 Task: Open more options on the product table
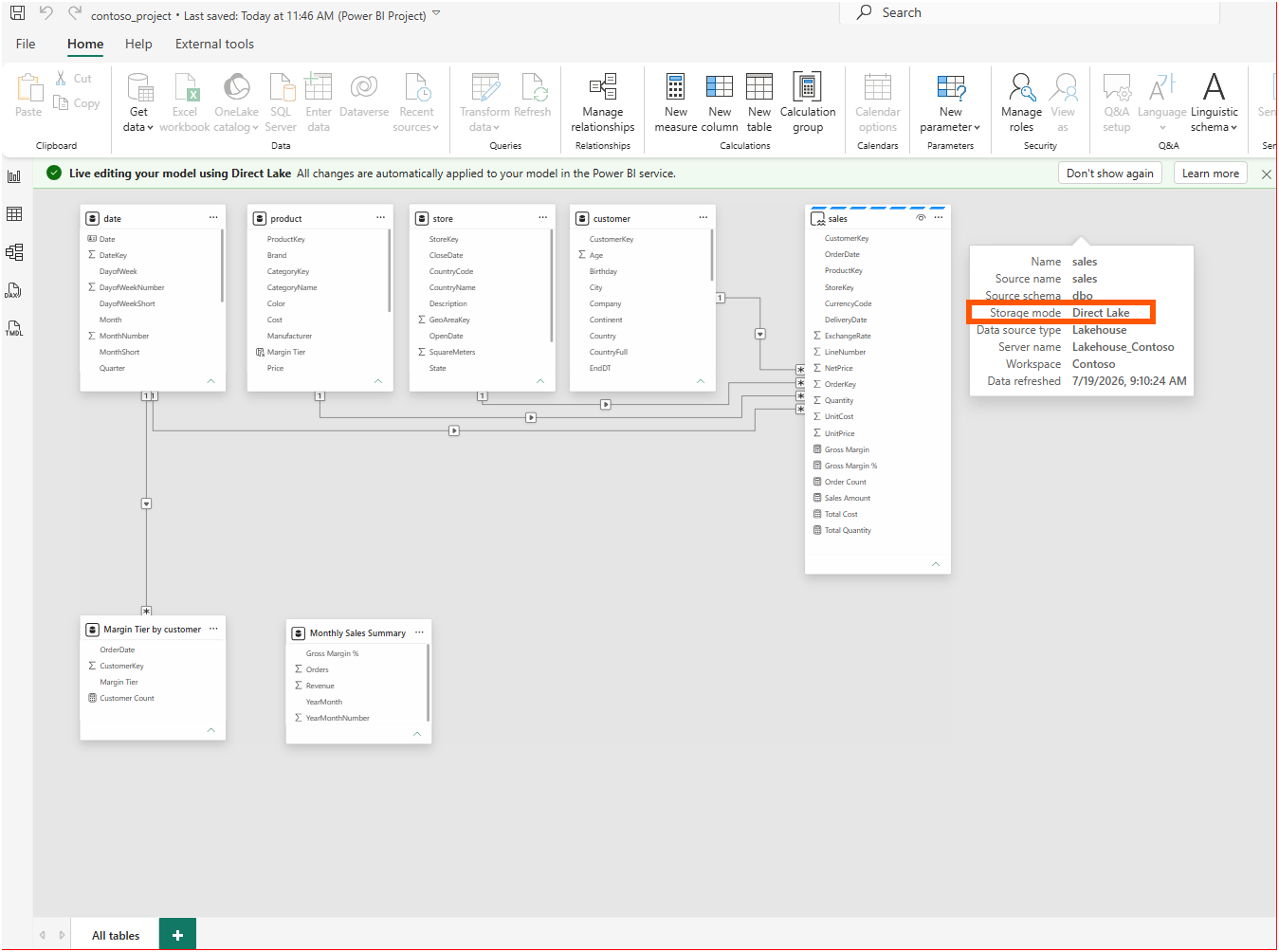(x=380, y=217)
